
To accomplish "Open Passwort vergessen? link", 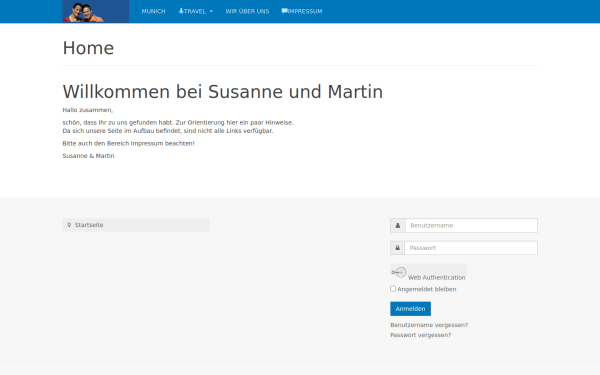I will point(421,335).
